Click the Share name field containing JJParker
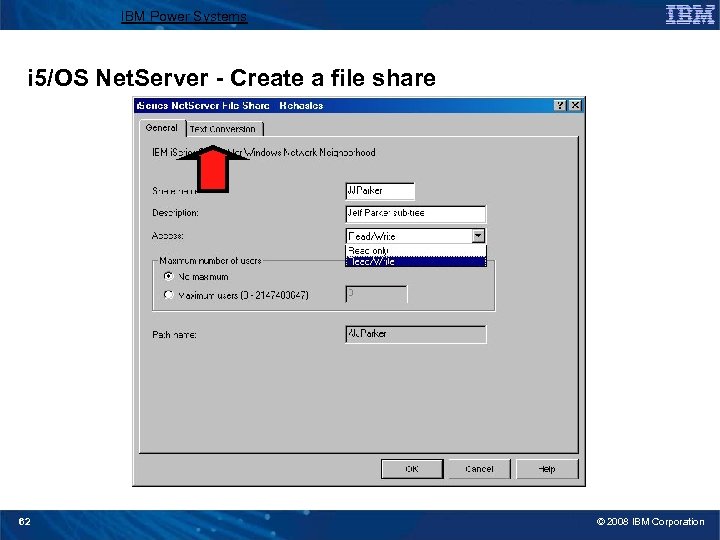Viewport: 720px width, 540px height. 380,191
